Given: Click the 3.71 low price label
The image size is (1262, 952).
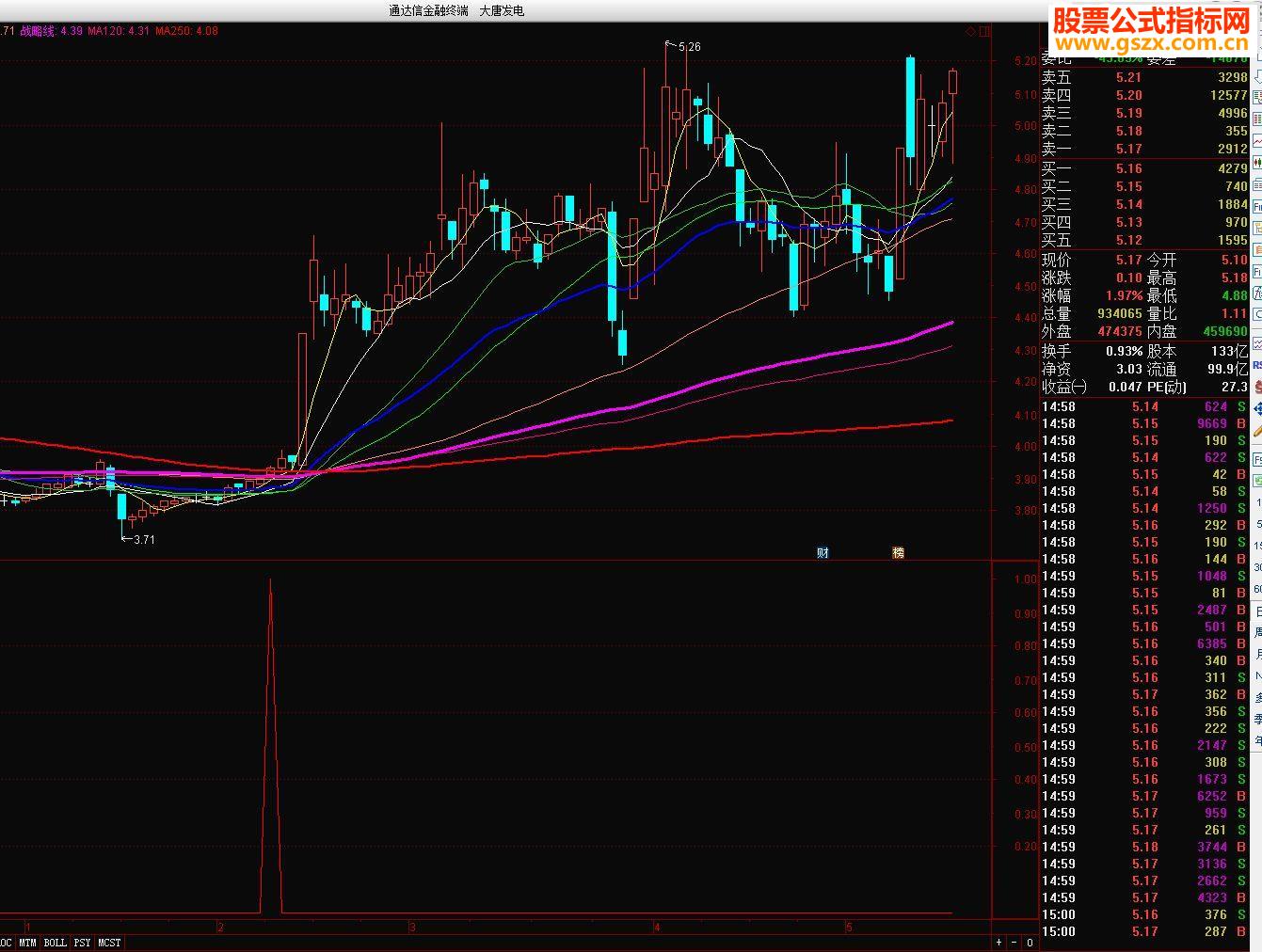Looking at the screenshot, I should [144, 539].
